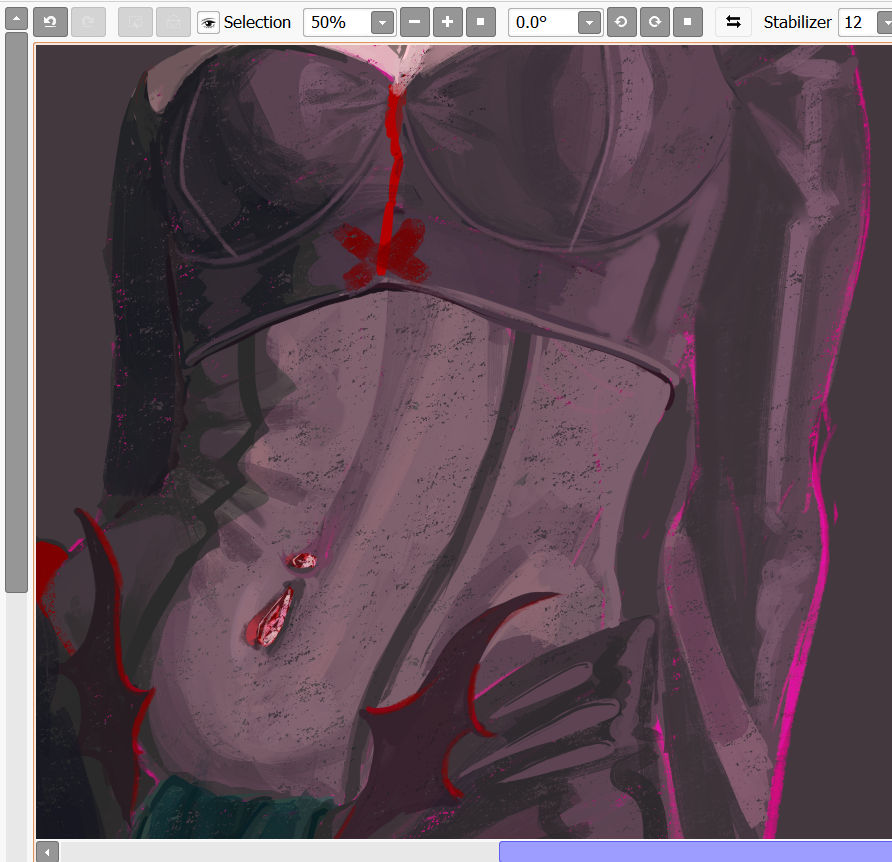Click the purple horizontal scrollbar thumb
The image size is (892, 862).
695,852
